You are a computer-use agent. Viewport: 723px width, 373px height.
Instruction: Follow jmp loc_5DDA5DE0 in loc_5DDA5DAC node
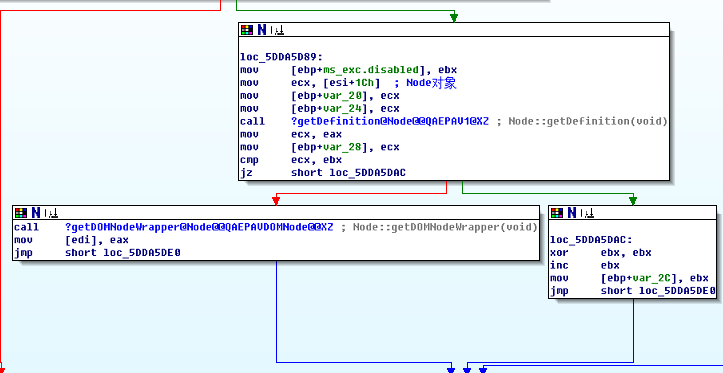pos(677,291)
